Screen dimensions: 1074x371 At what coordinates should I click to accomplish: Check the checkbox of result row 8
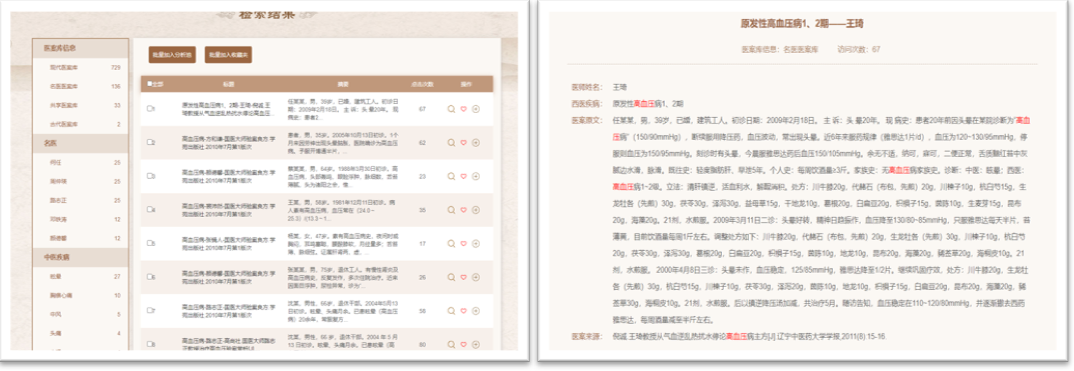(x=150, y=344)
